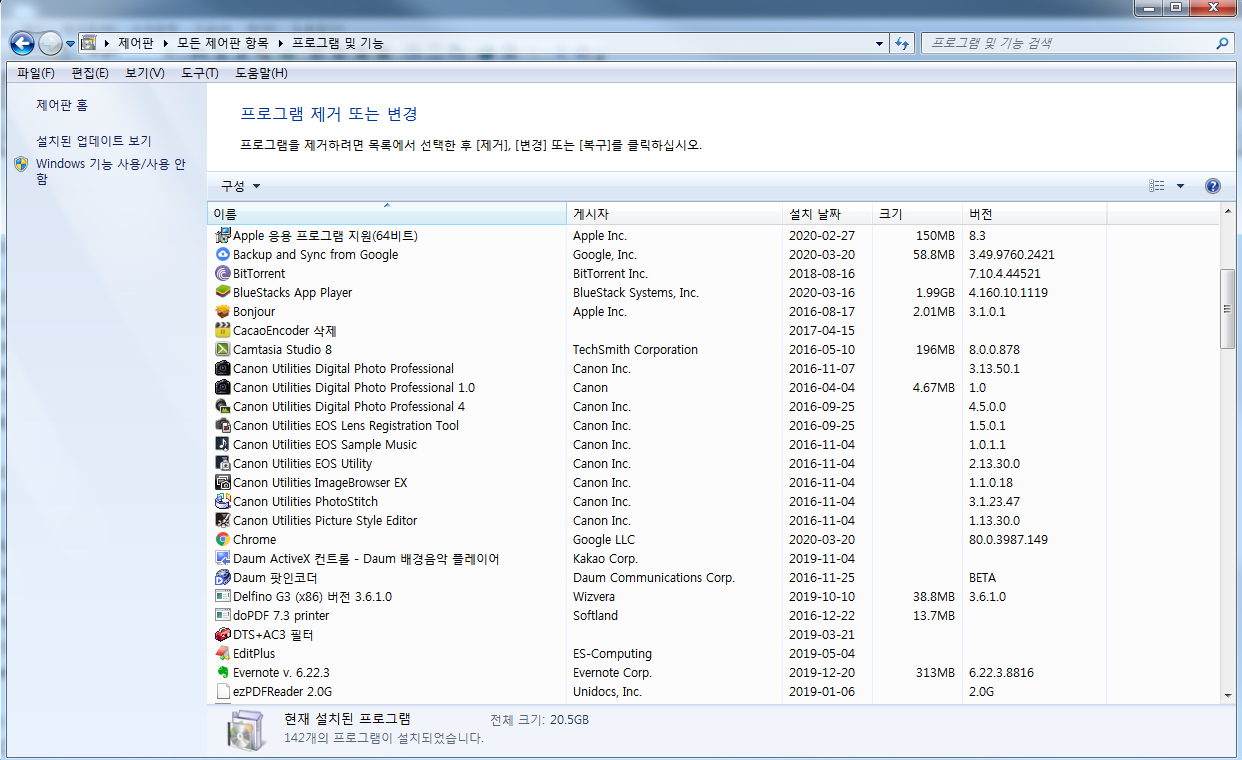Screen dimensions: 1242x760
Task: Expand the 모든 제어판 항목 breadcrumb arrow
Action: tap(281, 44)
